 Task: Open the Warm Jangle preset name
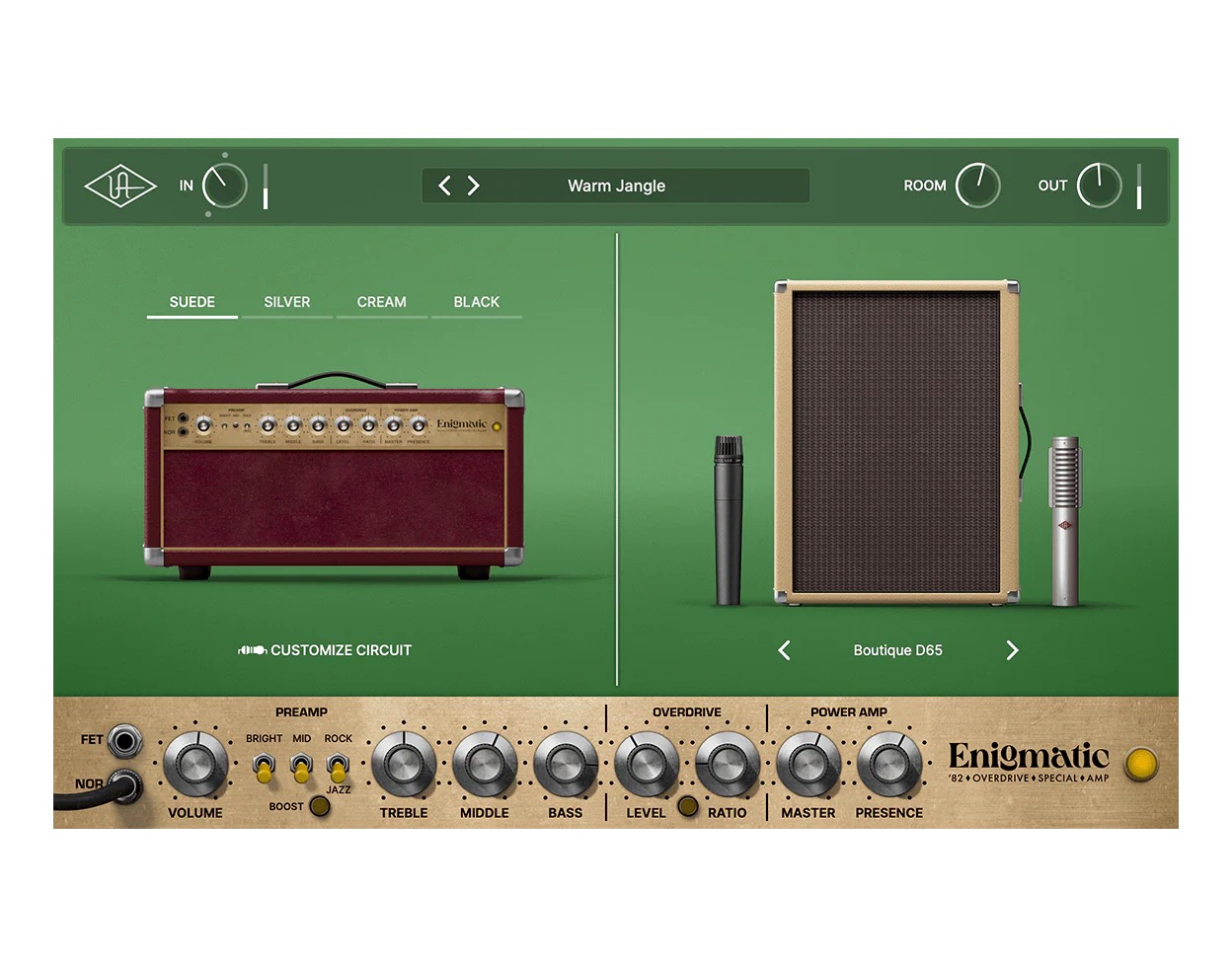pos(616,186)
